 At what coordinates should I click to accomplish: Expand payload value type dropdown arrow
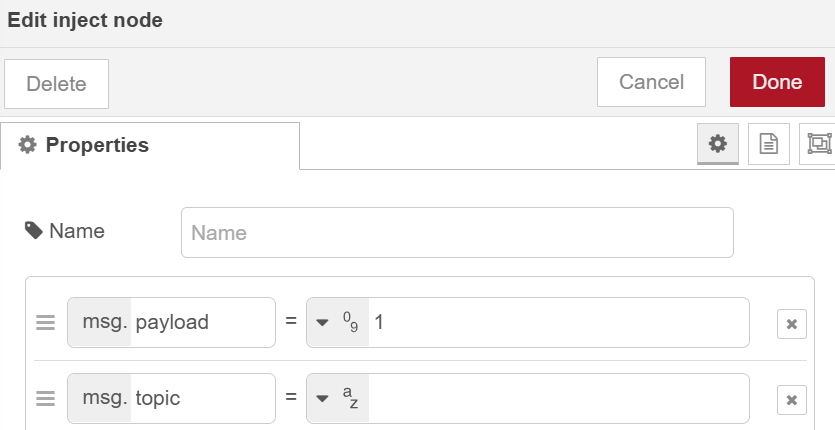click(322, 323)
